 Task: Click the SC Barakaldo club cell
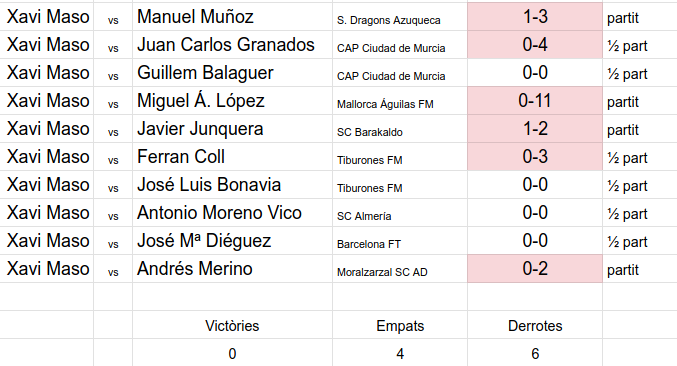400,129
